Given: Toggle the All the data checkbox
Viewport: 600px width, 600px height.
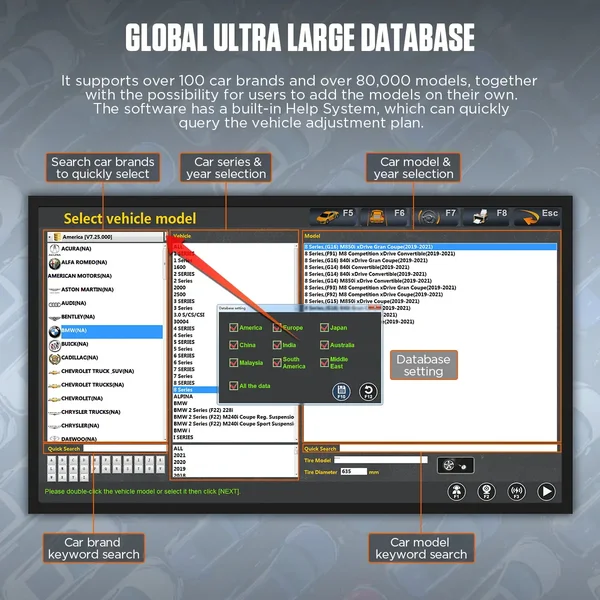Looking at the screenshot, I should (233, 386).
